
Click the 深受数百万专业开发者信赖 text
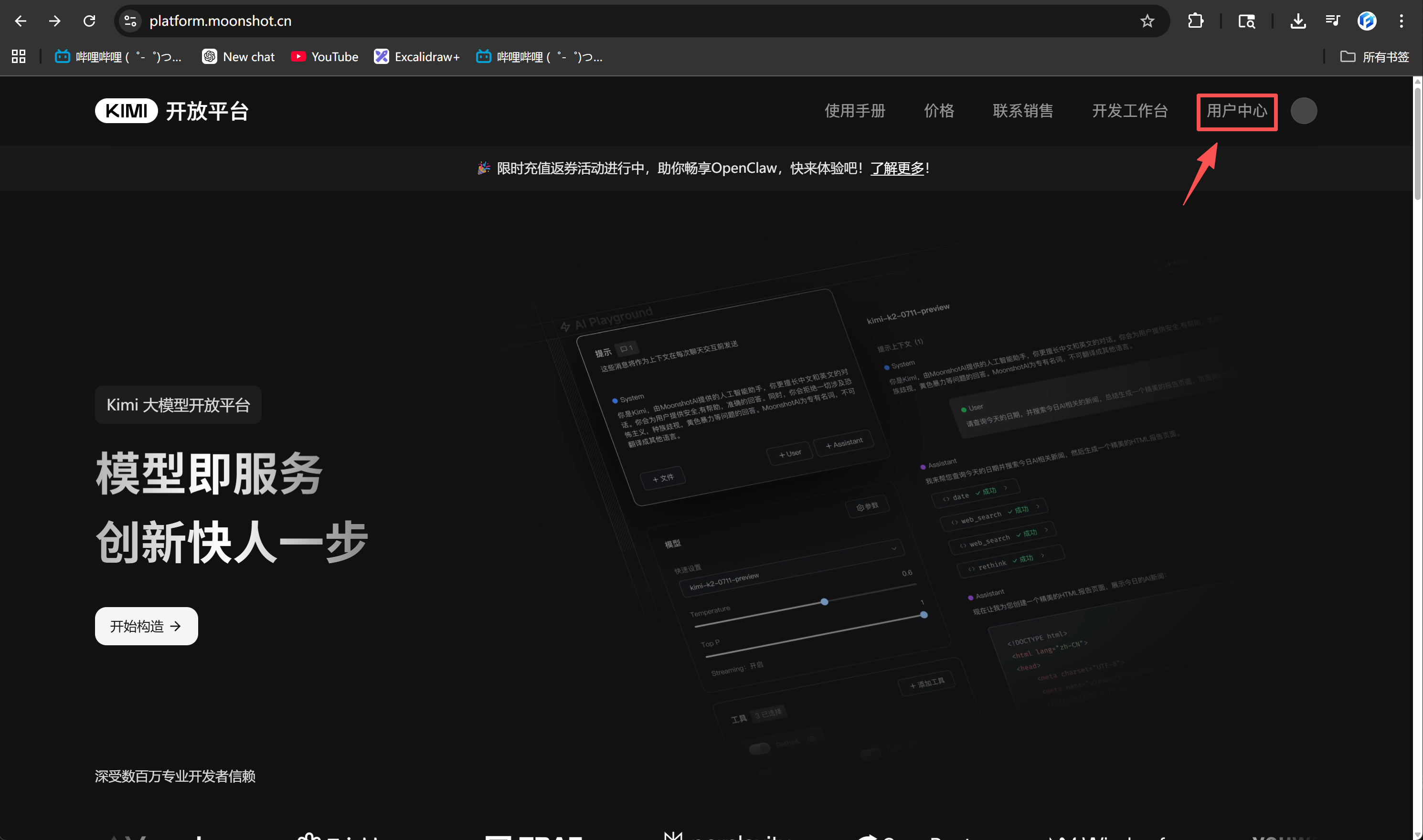pos(175,776)
